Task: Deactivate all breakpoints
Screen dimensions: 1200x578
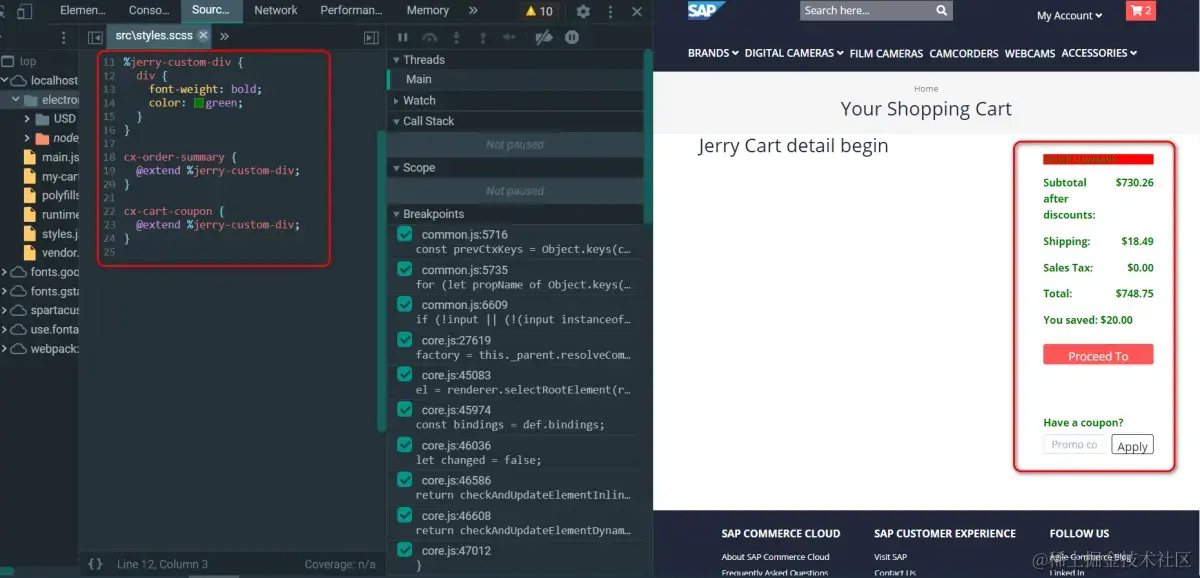Action: [543, 37]
